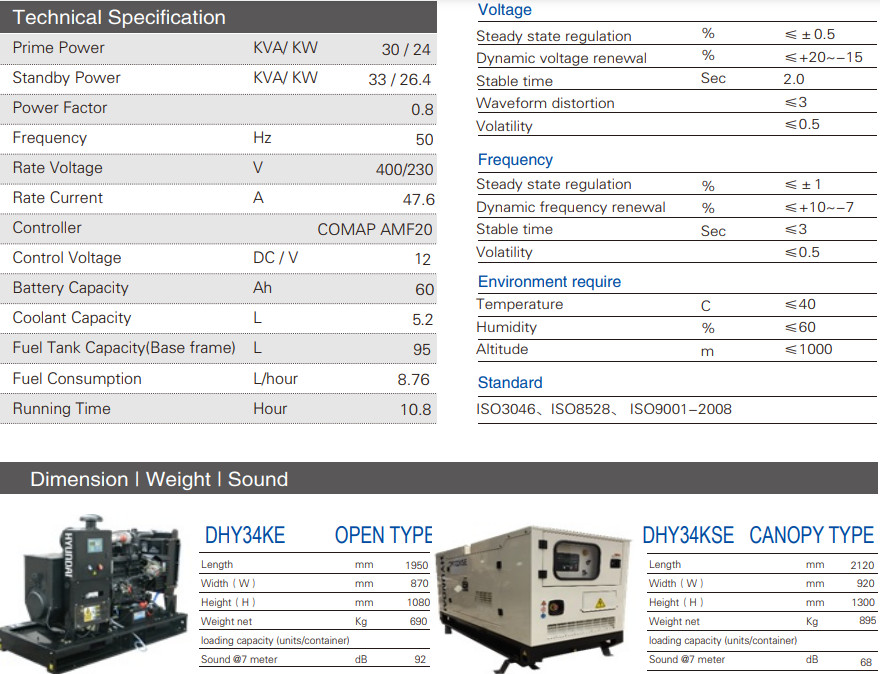Click the canopy type Height value '1300'
The image size is (880, 674).
point(863,603)
